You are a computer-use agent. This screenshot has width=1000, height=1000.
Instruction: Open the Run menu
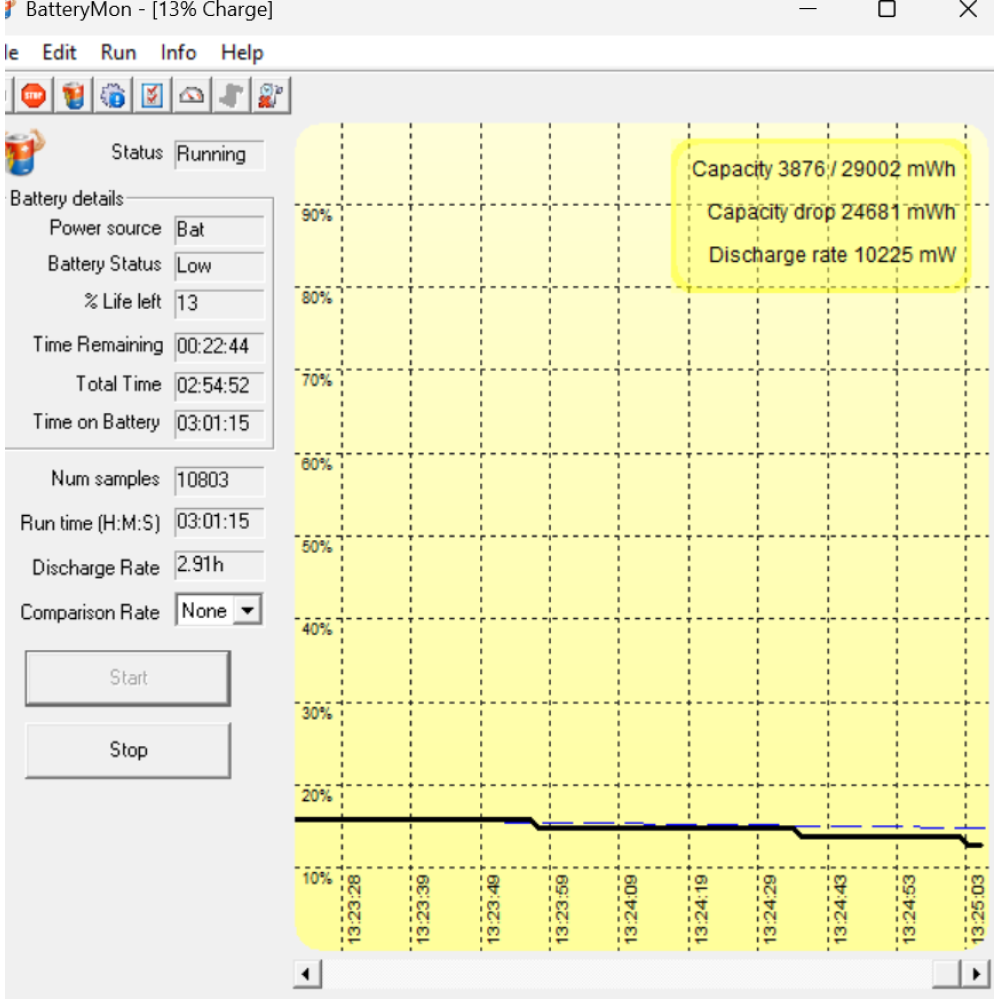pos(118,53)
